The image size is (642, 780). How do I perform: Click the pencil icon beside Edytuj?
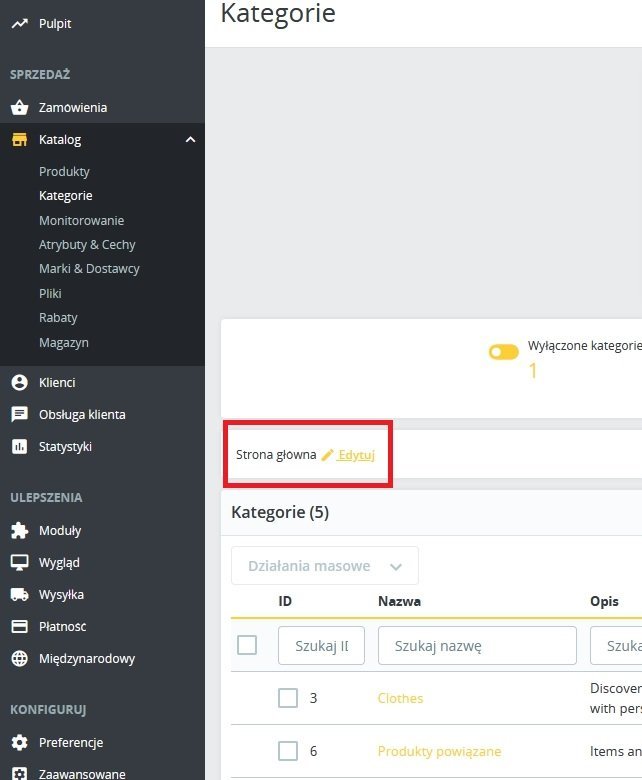[327, 455]
